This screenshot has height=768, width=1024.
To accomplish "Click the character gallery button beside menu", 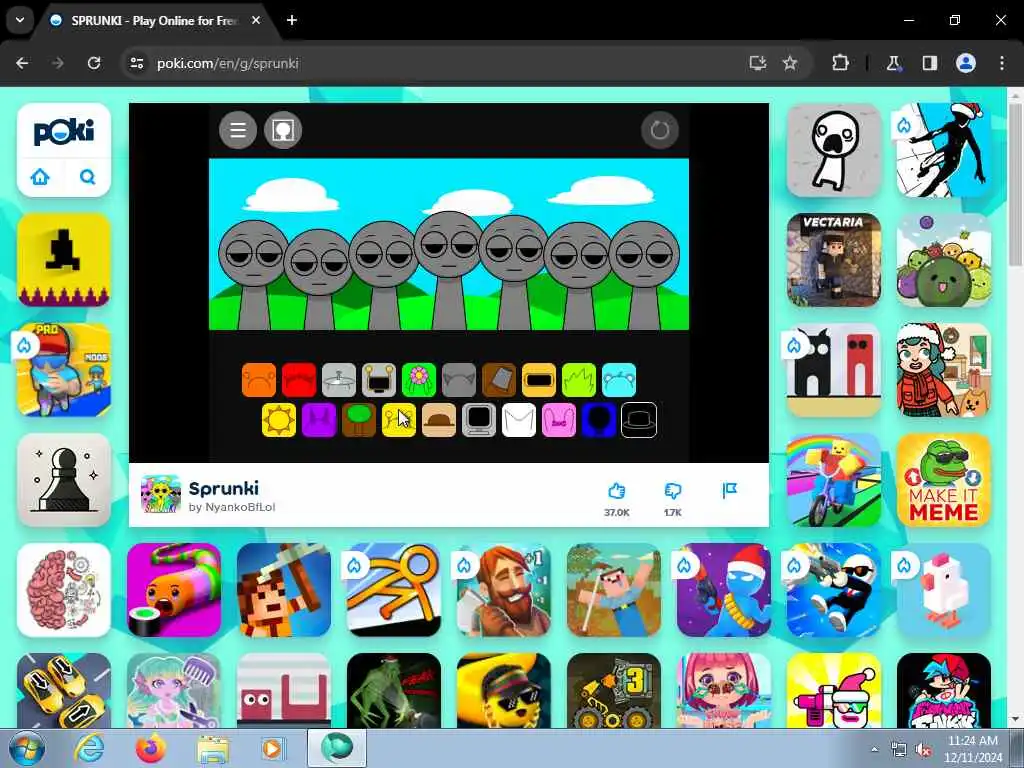I will 283,130.
